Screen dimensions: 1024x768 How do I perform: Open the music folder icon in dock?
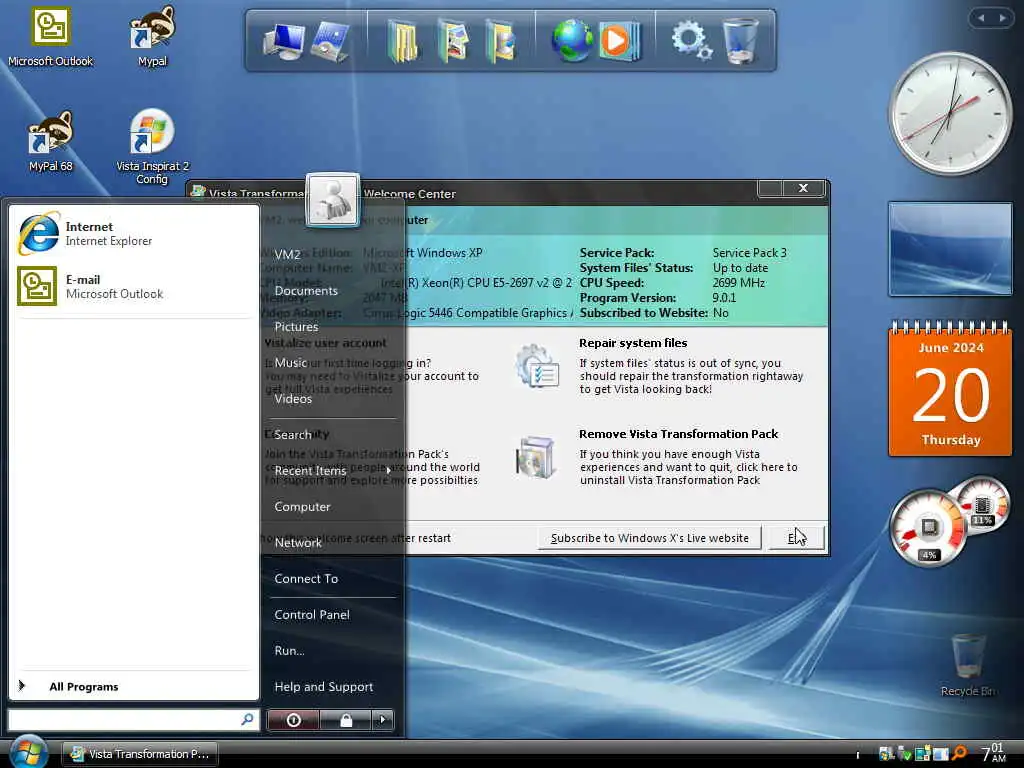[501, 40]
